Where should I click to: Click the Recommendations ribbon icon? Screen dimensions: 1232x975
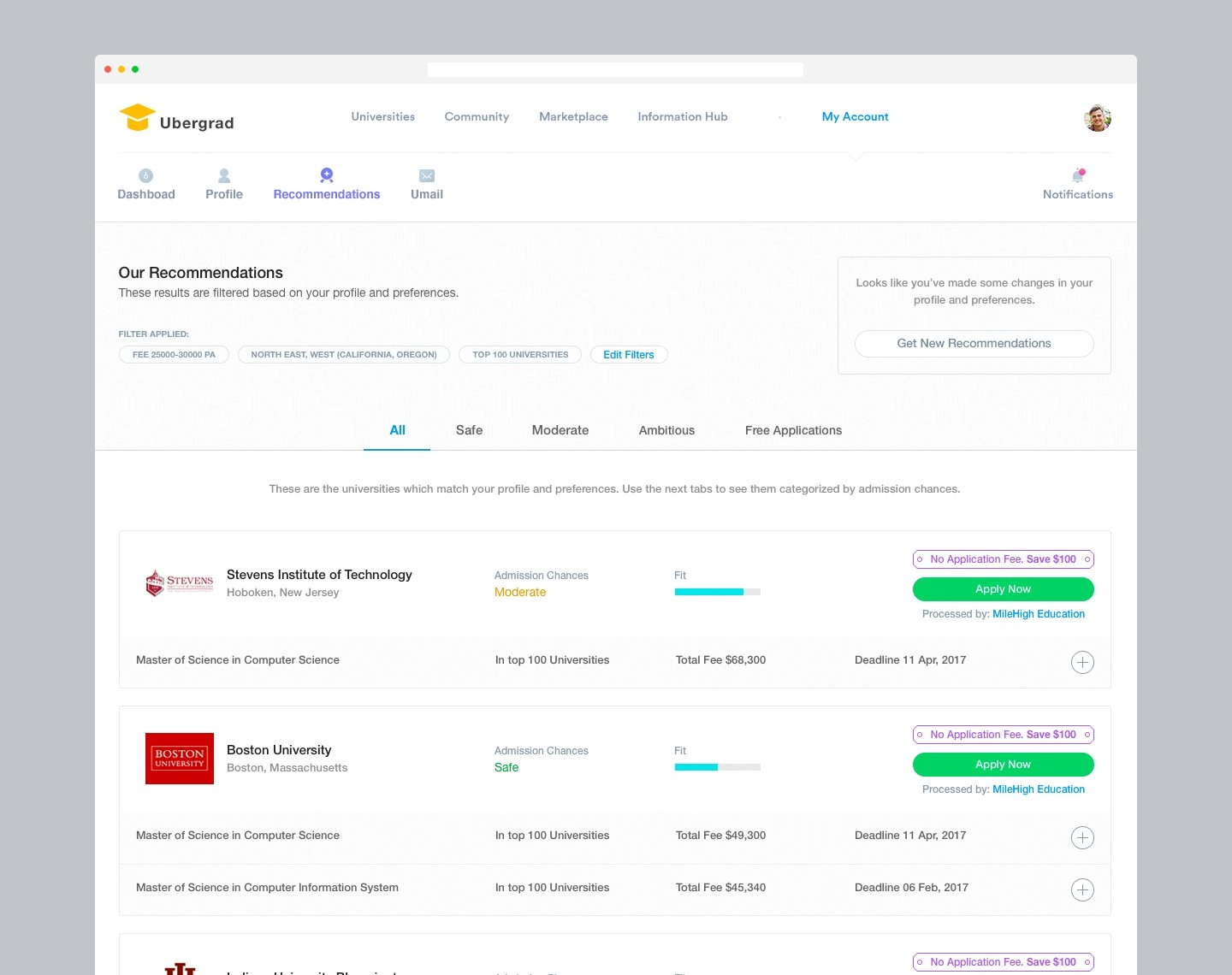327,175
